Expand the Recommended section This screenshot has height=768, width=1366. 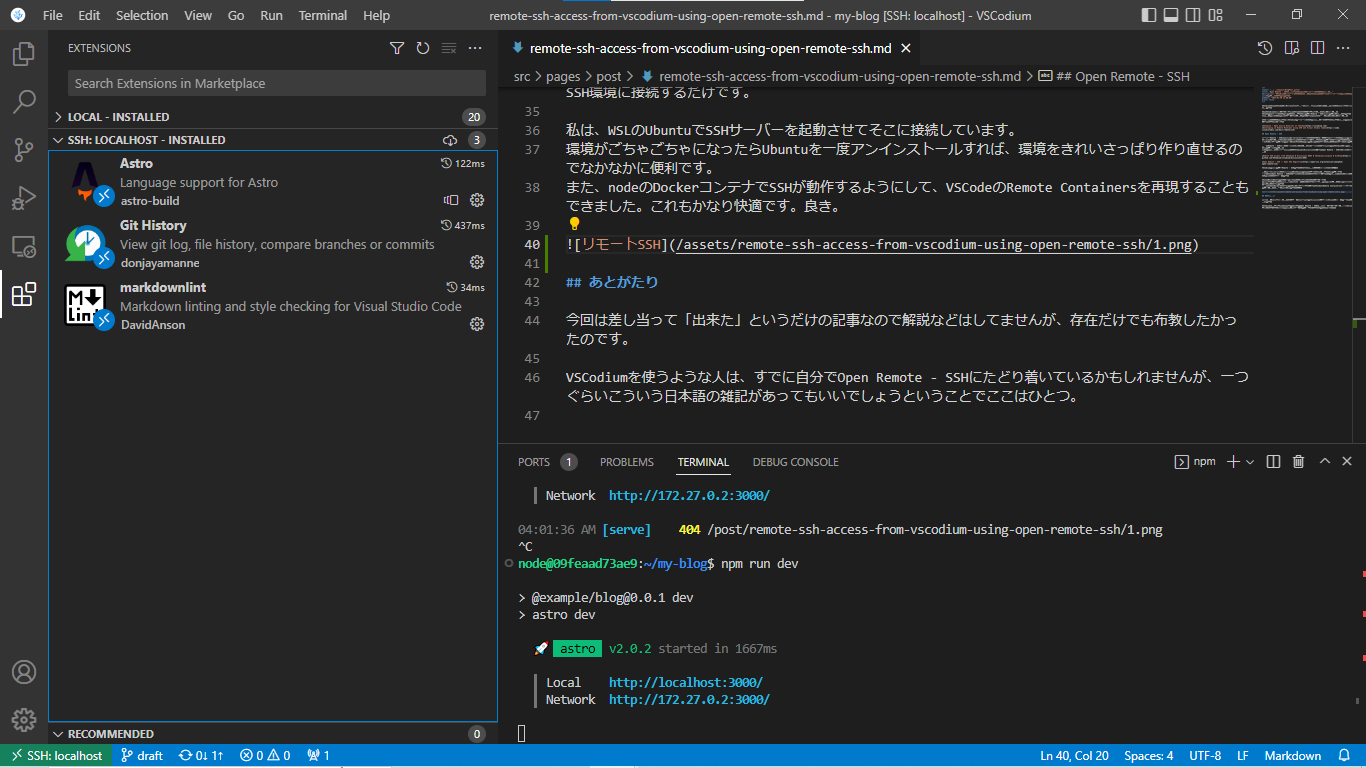(273, 734)
